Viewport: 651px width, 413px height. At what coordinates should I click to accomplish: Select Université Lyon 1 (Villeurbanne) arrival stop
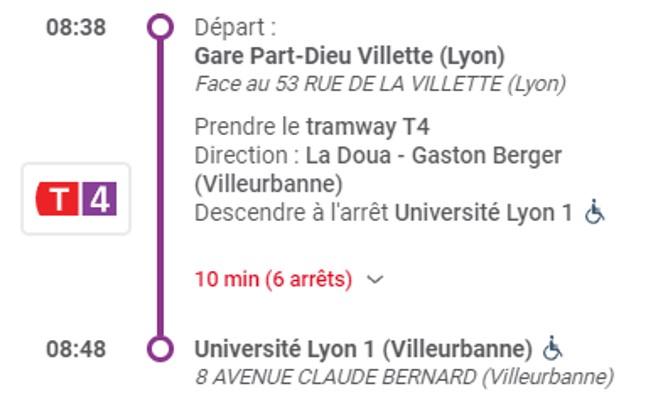pyautogui.click(x=364, y=349)
